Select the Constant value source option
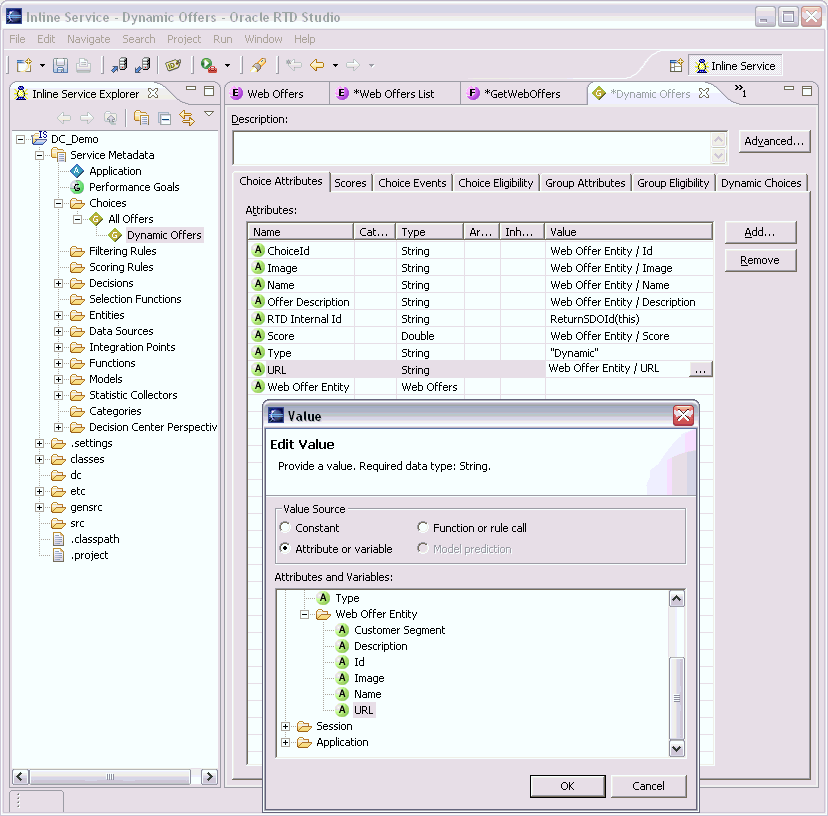The image size is (828, 816). 285,527
